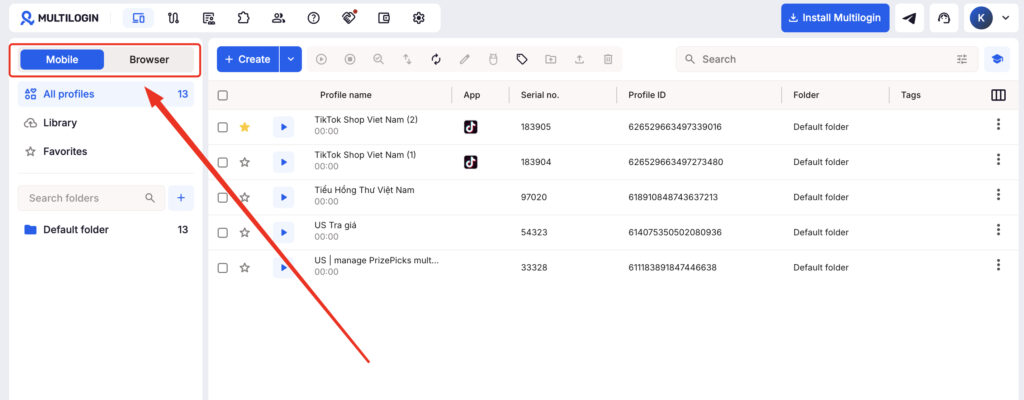
Task: Open the settings gear icon
Action: coord(419,18)
